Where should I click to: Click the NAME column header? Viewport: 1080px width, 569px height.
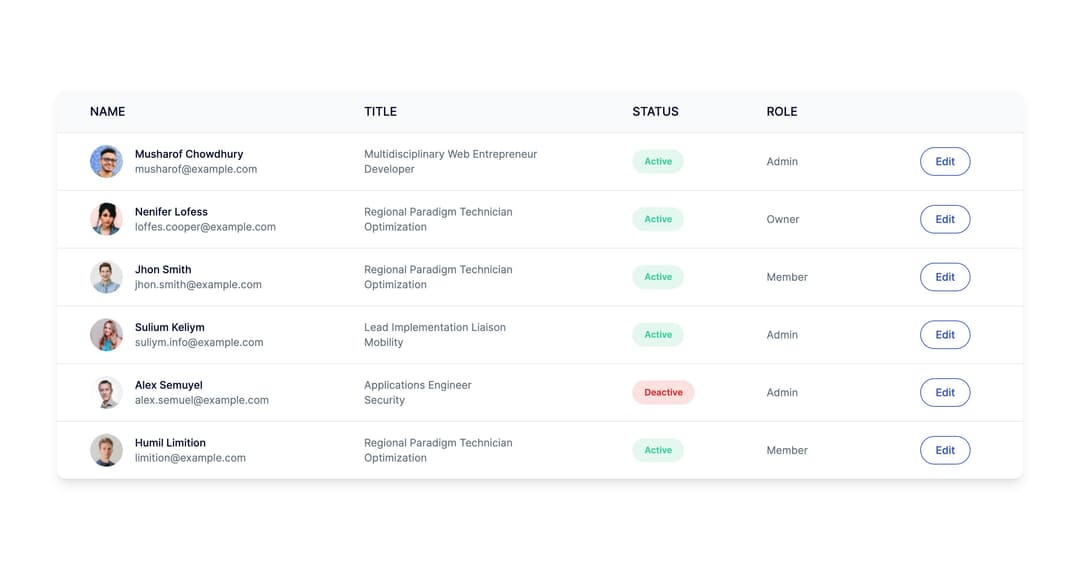tap(107, 112)
